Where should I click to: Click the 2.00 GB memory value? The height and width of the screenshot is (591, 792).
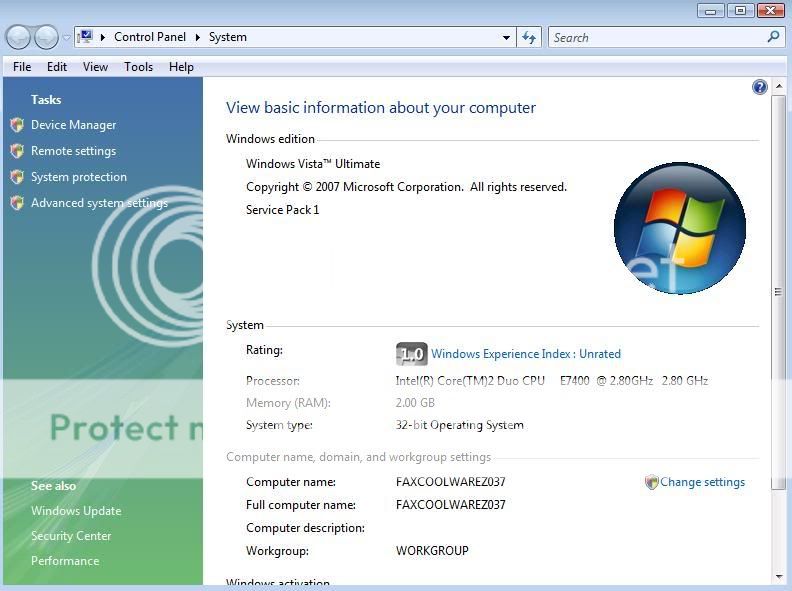[415, 403]
